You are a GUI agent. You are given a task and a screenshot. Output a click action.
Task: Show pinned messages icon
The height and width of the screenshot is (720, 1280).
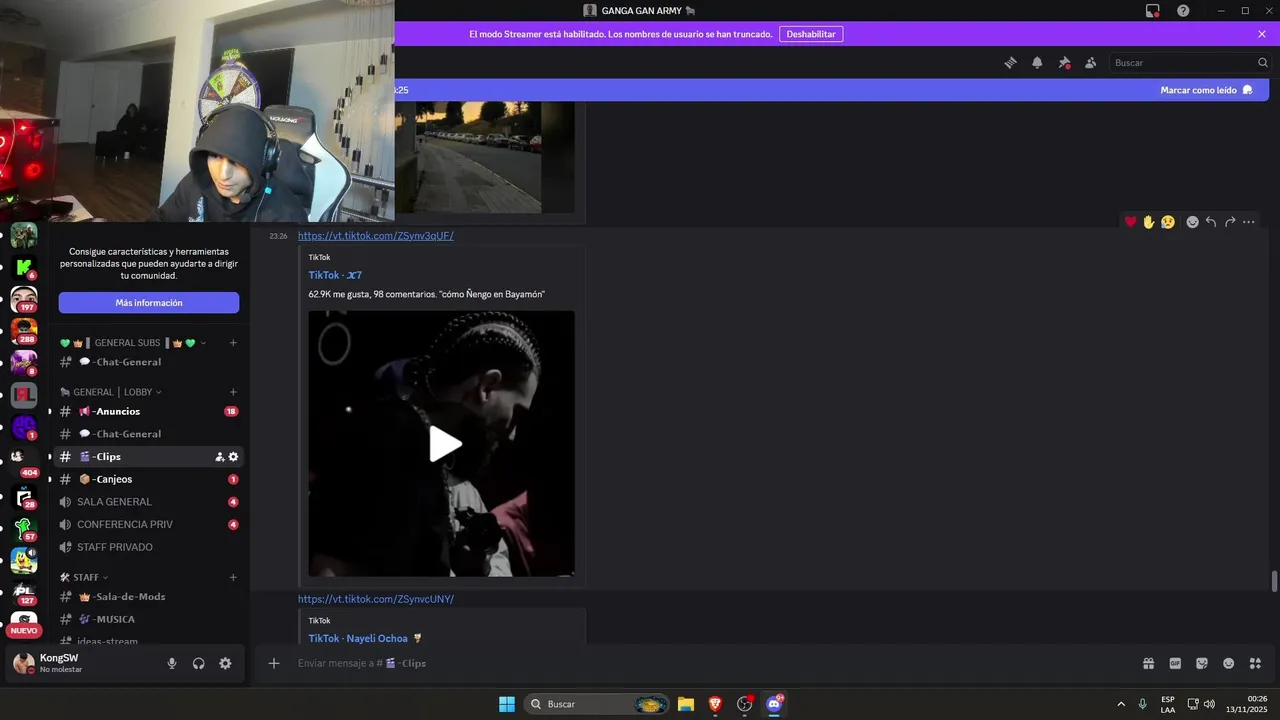click(1064, 63)
